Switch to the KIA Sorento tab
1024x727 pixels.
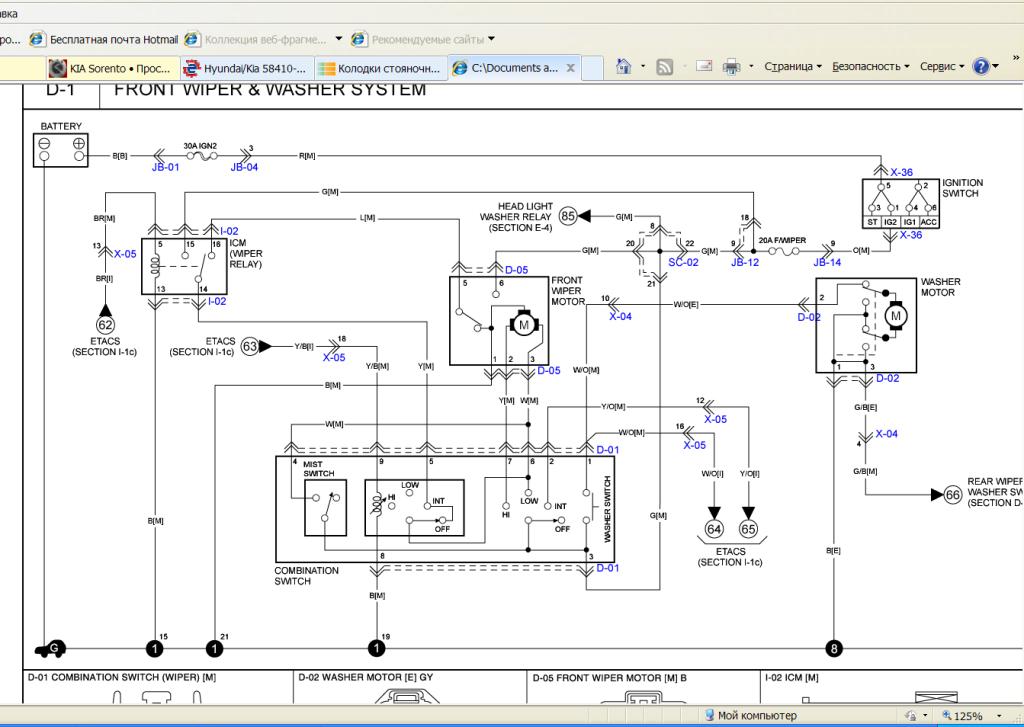[x=111, y=68]
